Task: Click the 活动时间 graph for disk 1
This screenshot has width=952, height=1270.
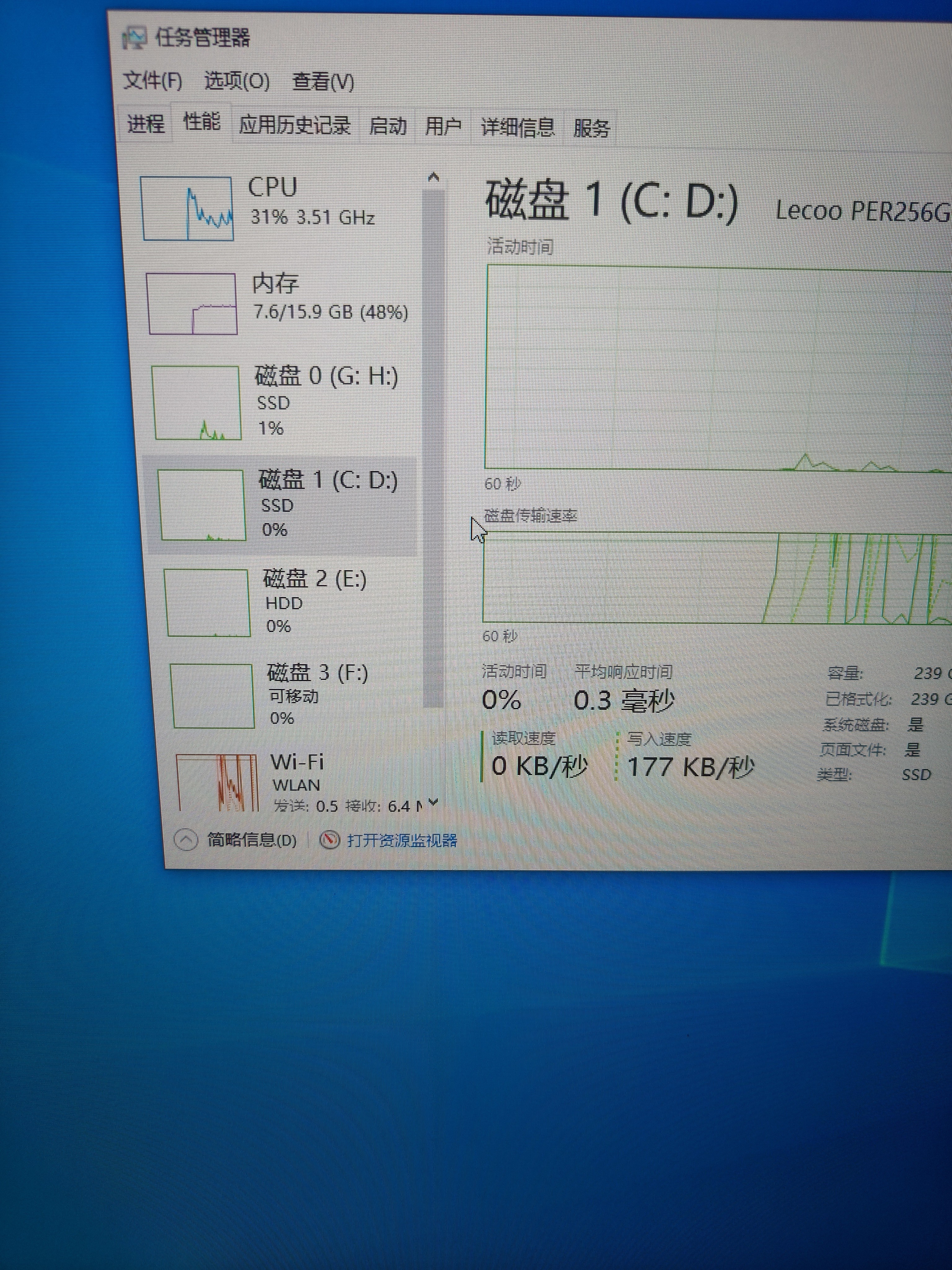Action: pos(718,369)
